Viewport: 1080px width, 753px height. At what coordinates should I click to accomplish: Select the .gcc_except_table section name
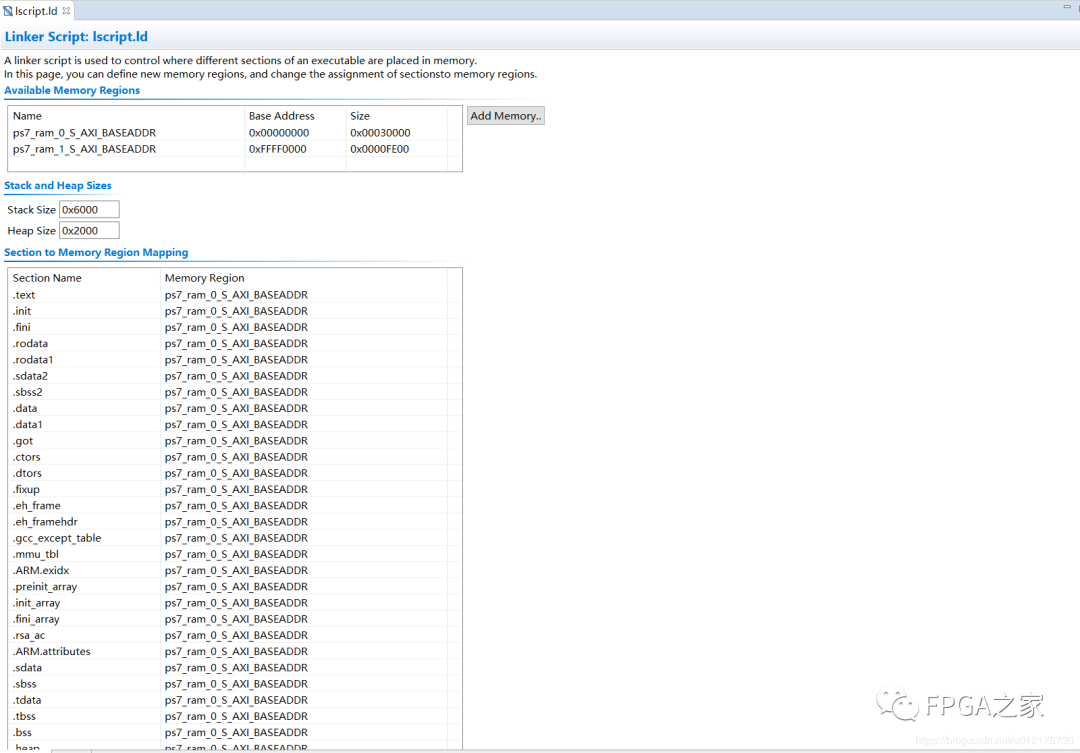tap(57, 538)
